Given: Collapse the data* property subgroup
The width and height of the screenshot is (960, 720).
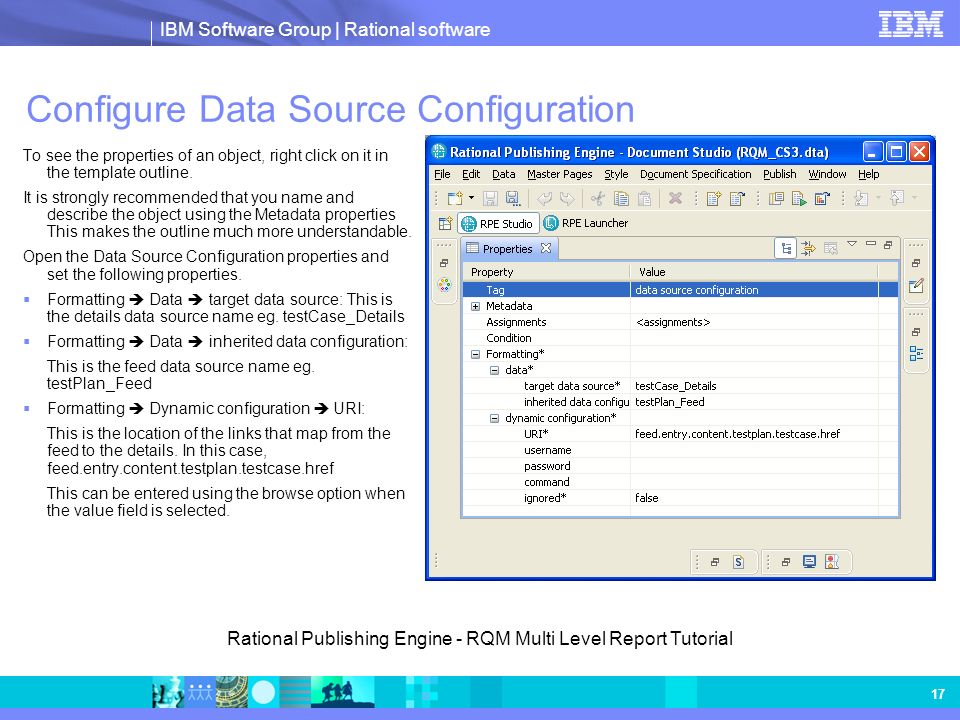Looking at the screenshot, I should click(494, 370).
